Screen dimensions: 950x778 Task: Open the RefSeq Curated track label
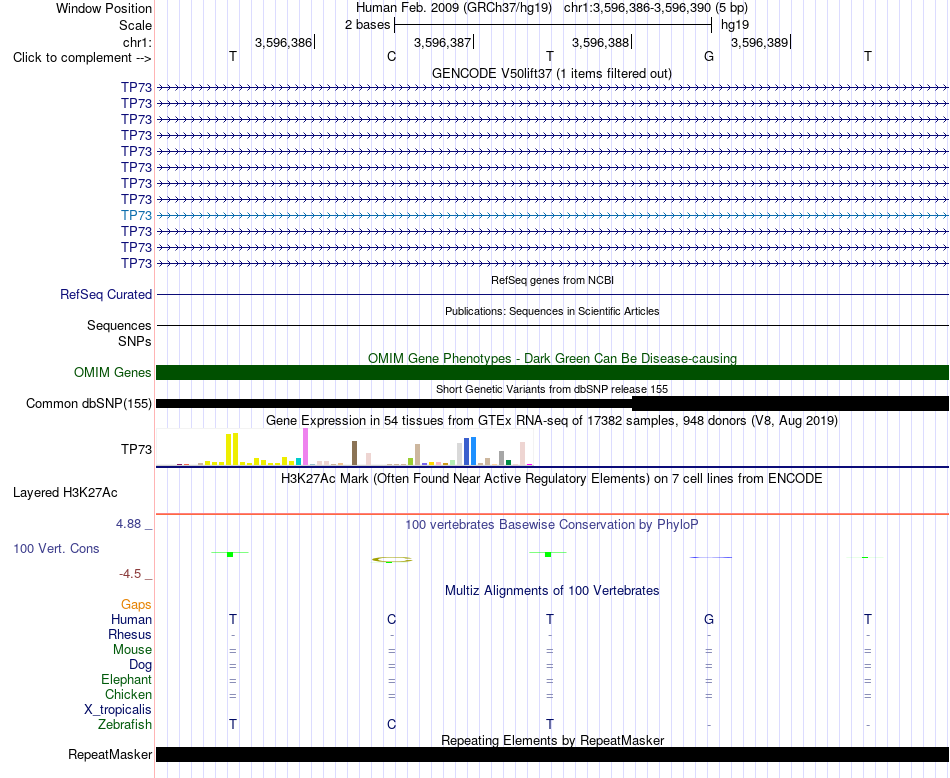point(106,294)
